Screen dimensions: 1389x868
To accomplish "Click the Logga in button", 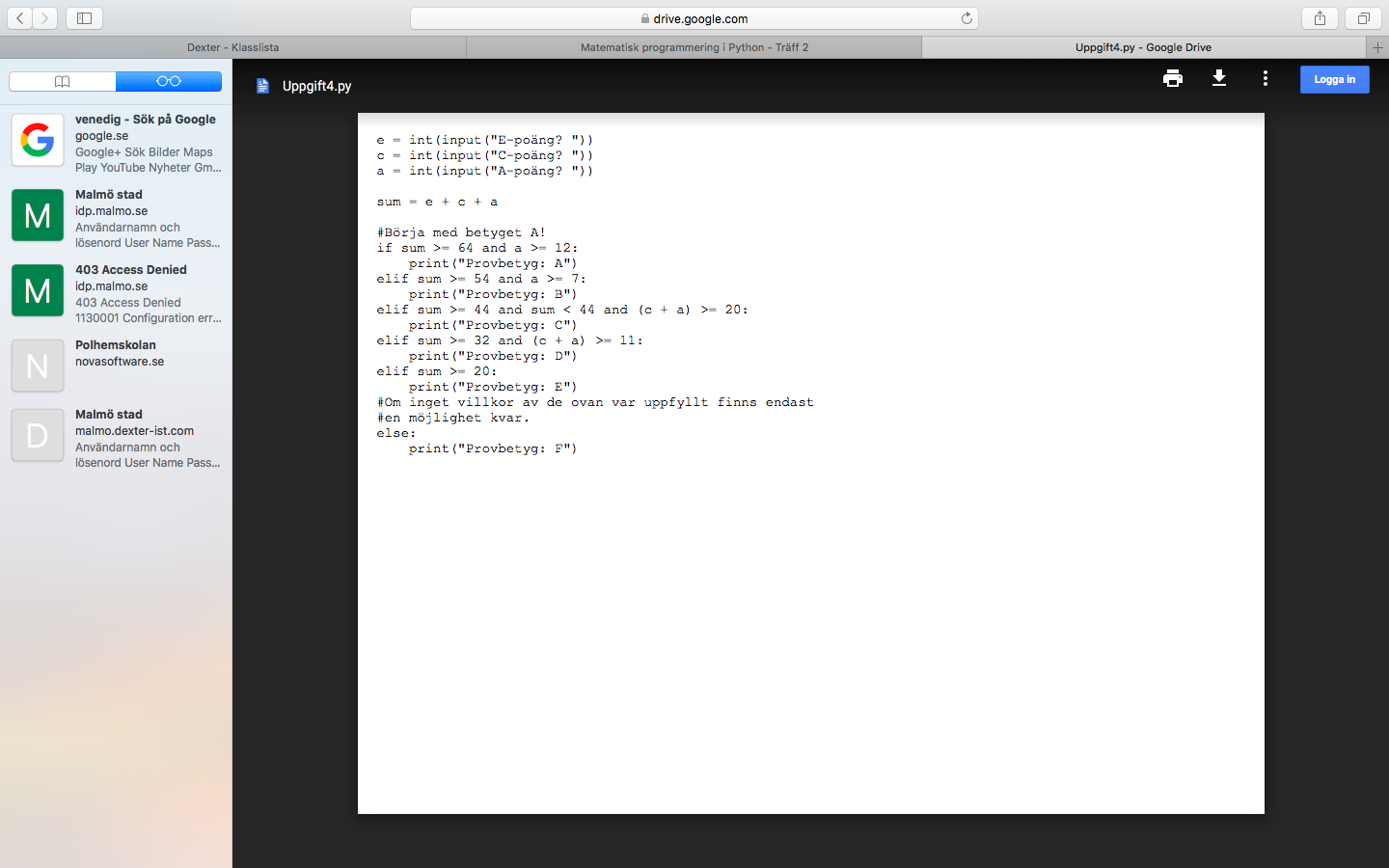I will coord(1334,79).
